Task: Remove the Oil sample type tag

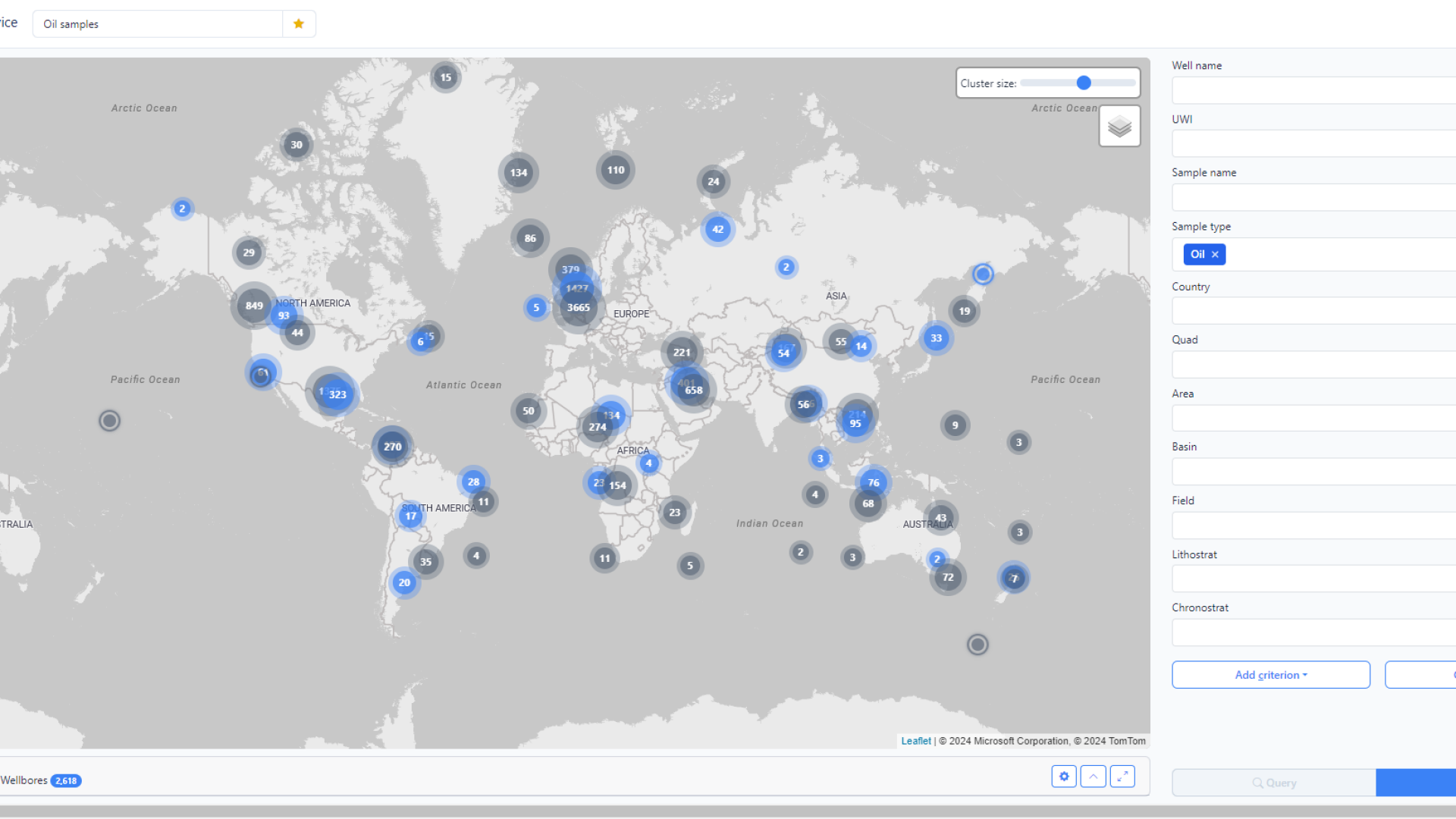Action: click(1215, 255)
